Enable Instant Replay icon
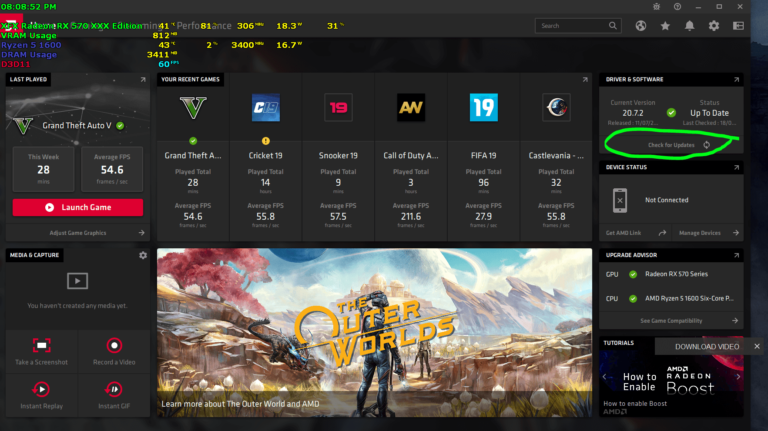 pyautogui.click(x=42, y=389)
